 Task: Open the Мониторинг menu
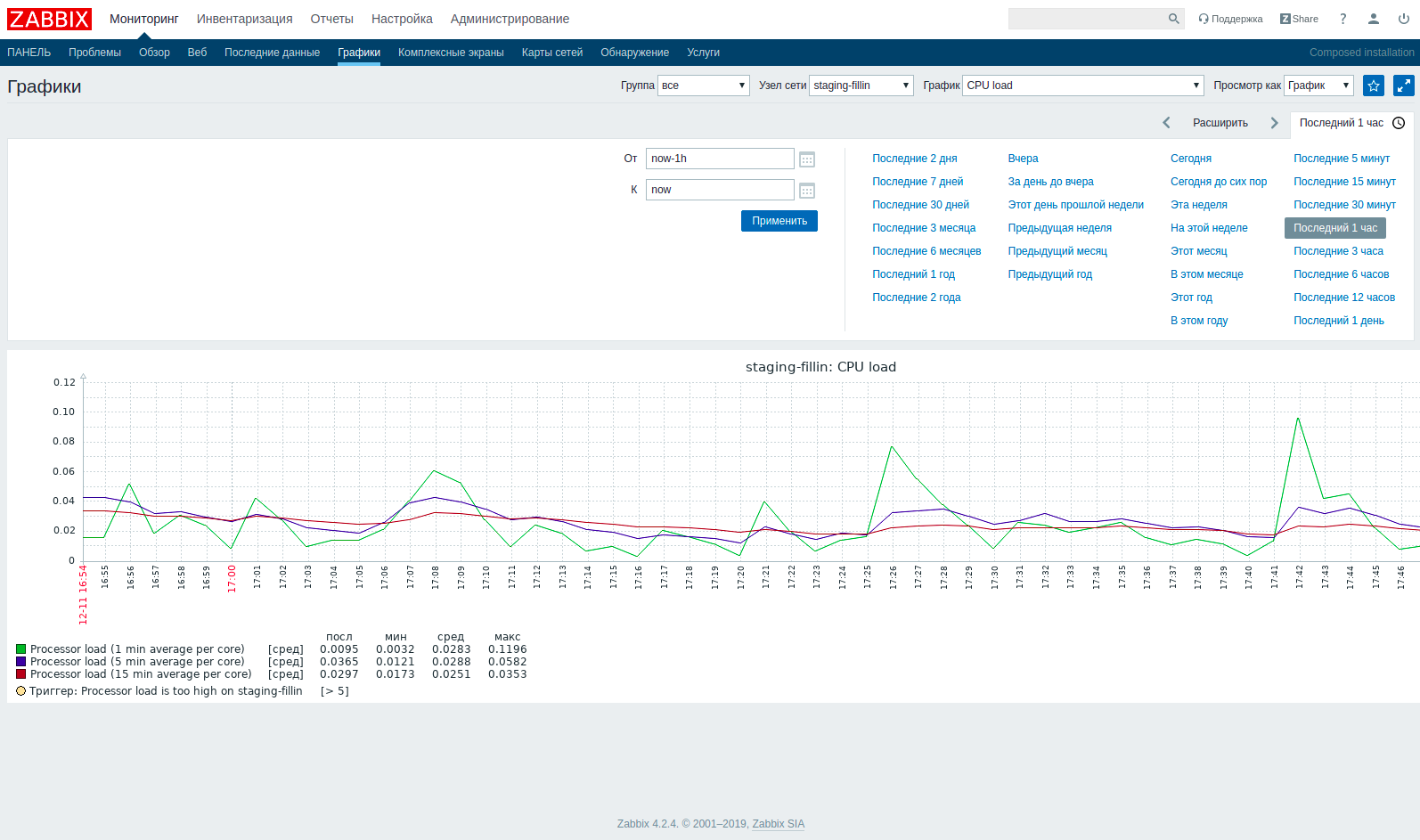(x=144, y=19)
